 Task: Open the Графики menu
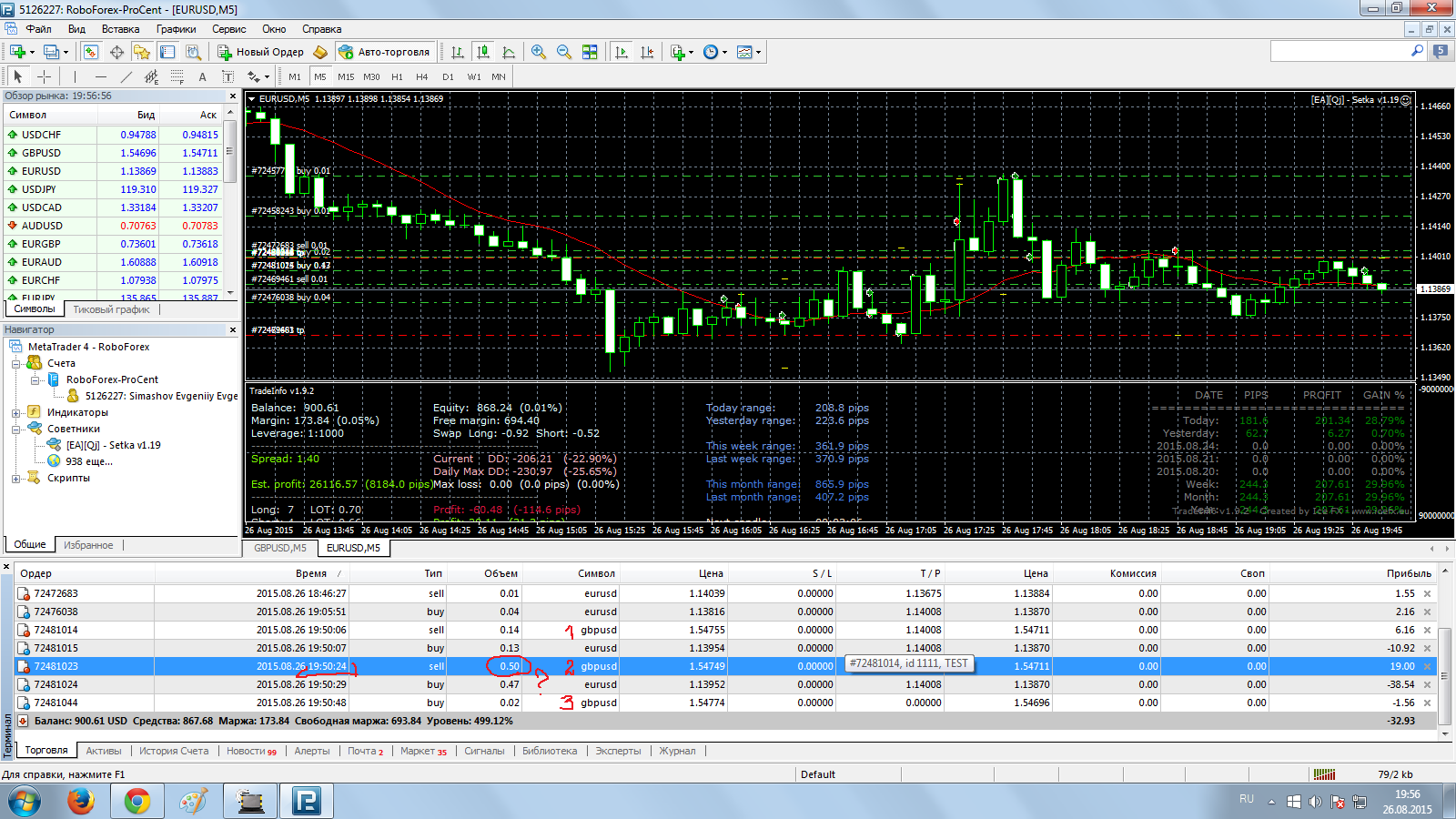pyautogui.click(x=176, y=29)
